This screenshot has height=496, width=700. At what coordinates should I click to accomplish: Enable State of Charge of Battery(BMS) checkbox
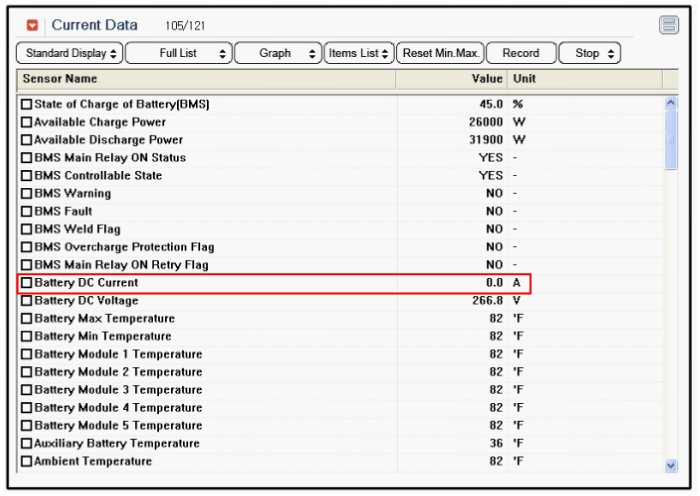click(27, 104)
